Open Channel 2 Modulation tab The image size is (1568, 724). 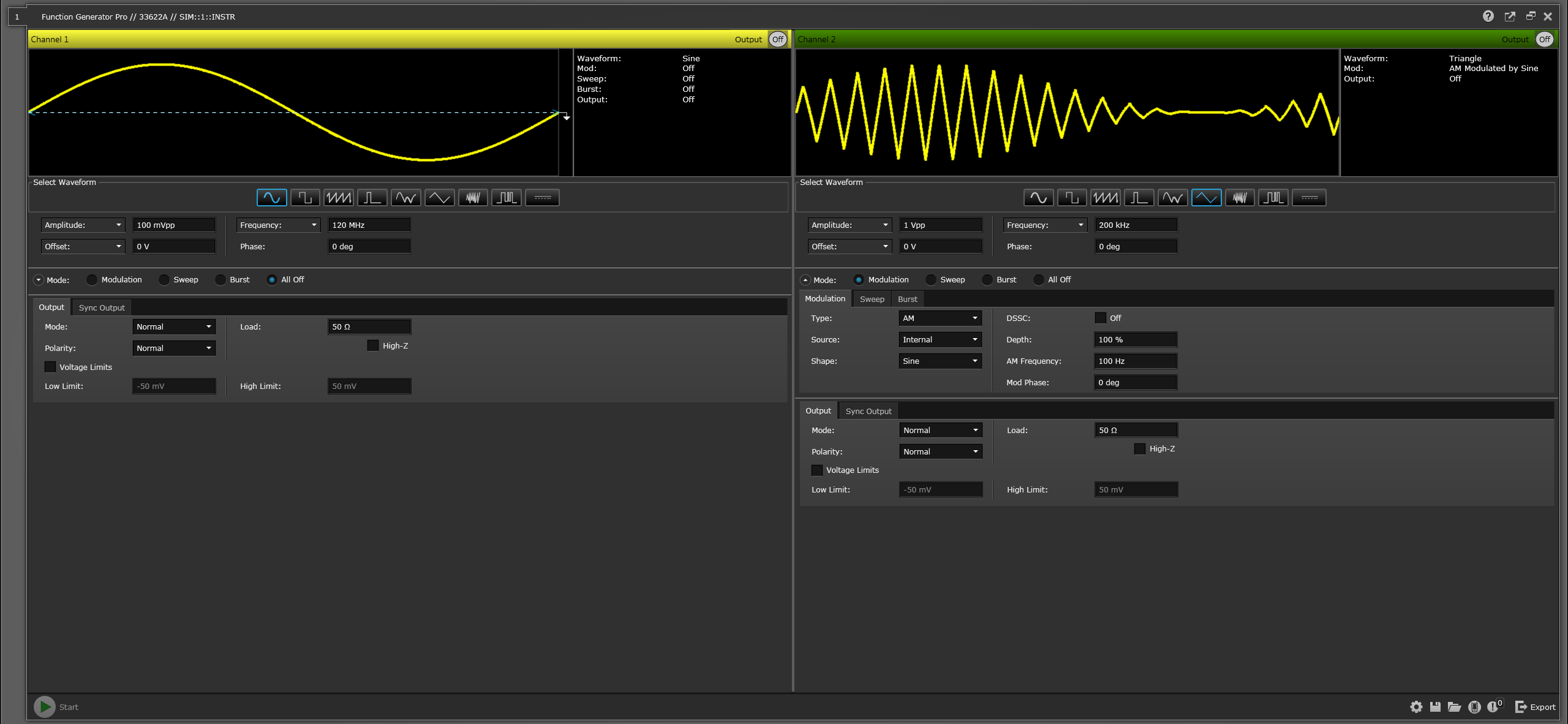click(x=825, y=298)
